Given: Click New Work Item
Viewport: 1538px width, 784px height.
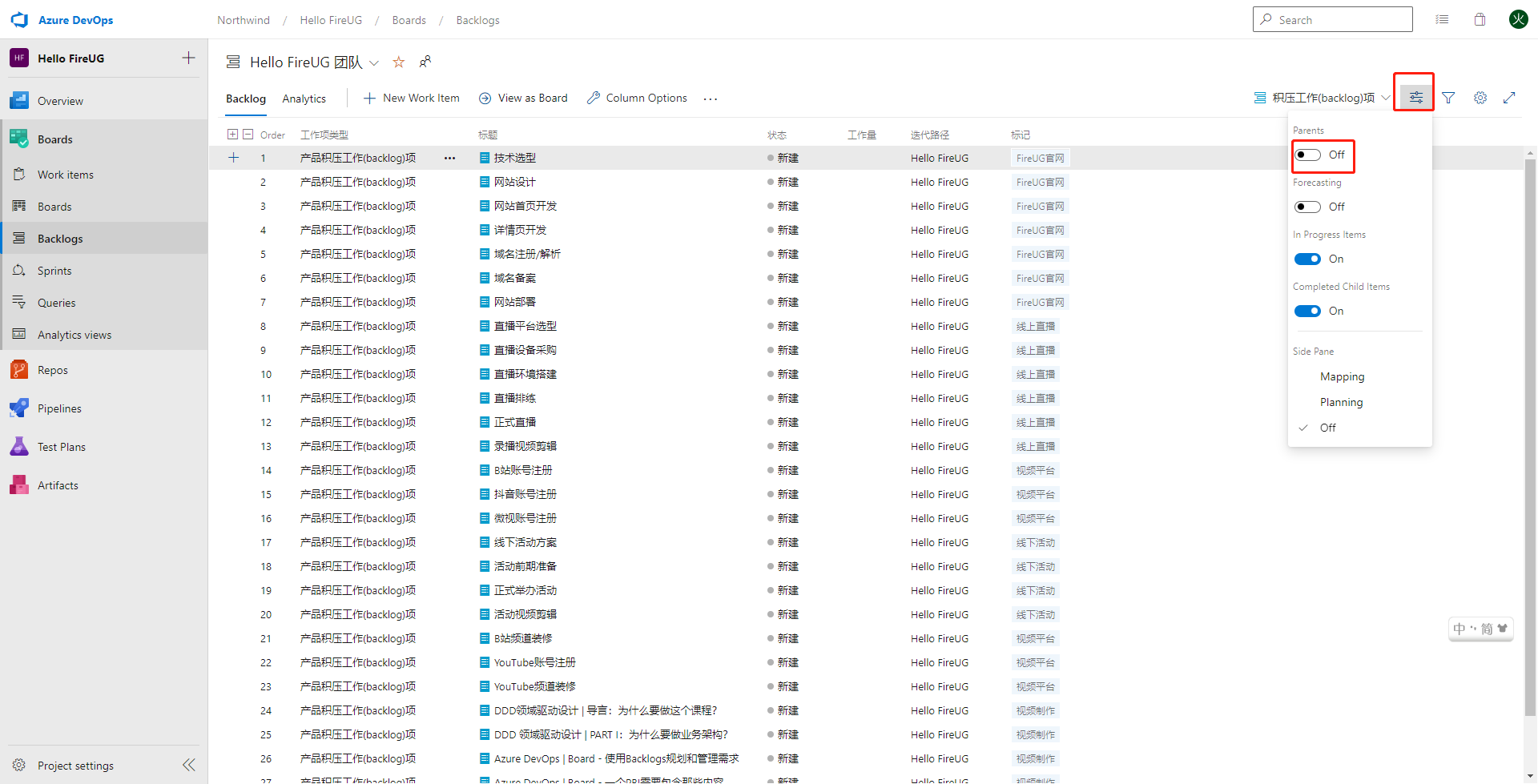Looking at the screenshot, I should 421,98.
